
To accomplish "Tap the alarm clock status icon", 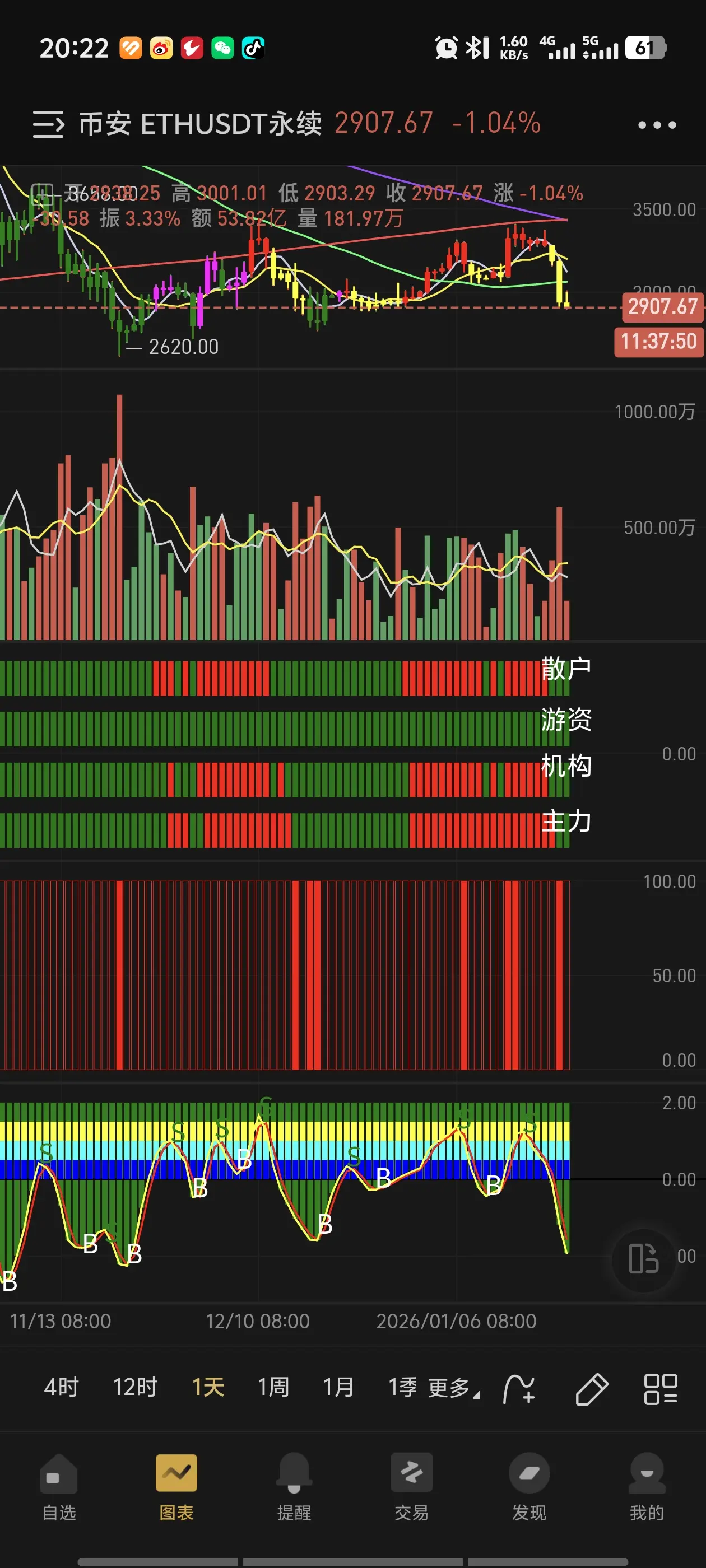I will 447,48.
